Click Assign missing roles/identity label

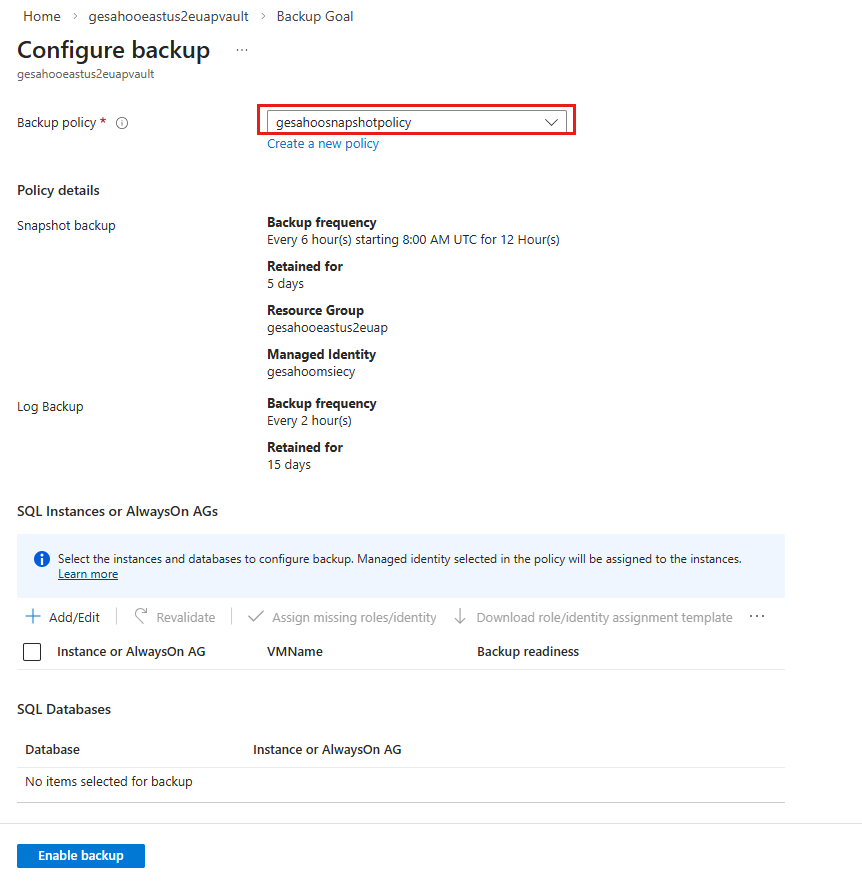[x=354, y=618]
